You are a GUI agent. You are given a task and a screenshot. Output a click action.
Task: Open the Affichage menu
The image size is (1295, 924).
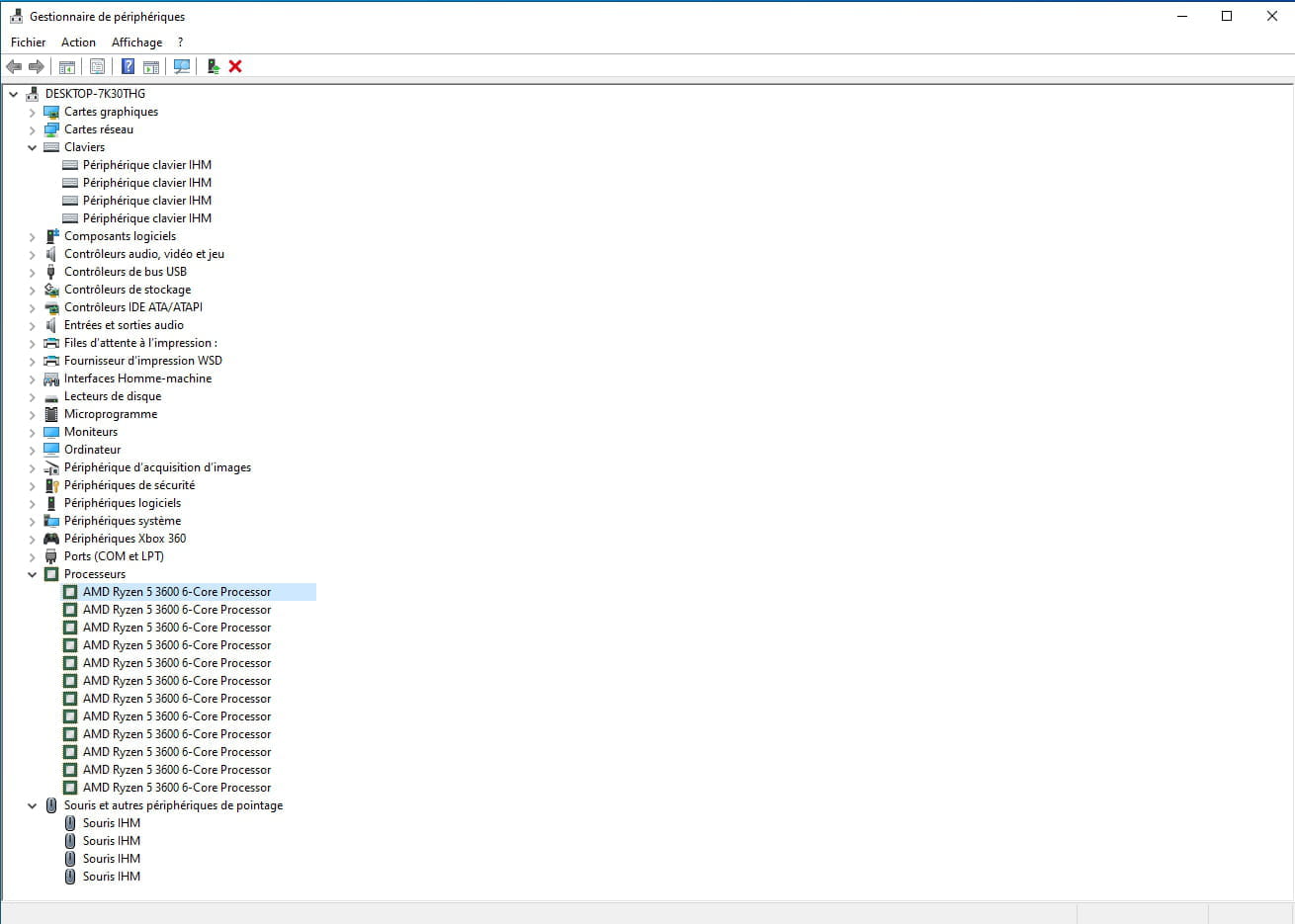point(136,42)
